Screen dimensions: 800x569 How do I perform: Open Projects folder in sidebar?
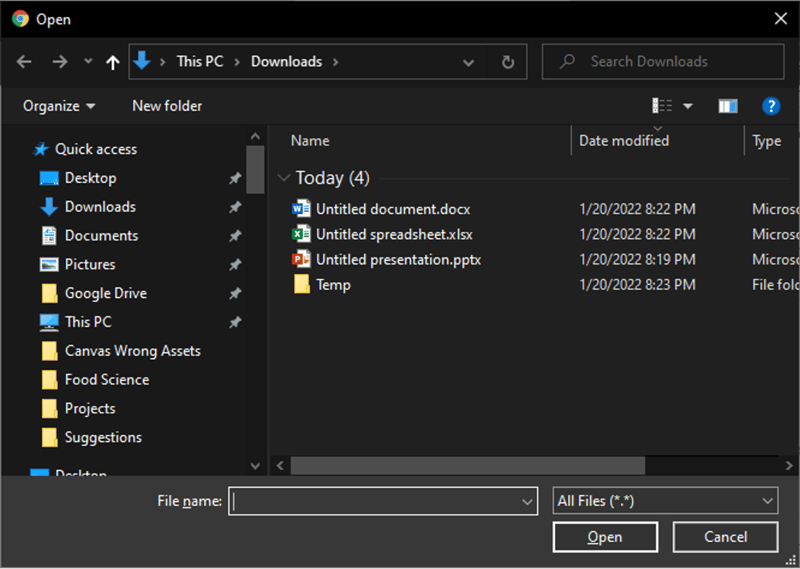tap(90, 409)
